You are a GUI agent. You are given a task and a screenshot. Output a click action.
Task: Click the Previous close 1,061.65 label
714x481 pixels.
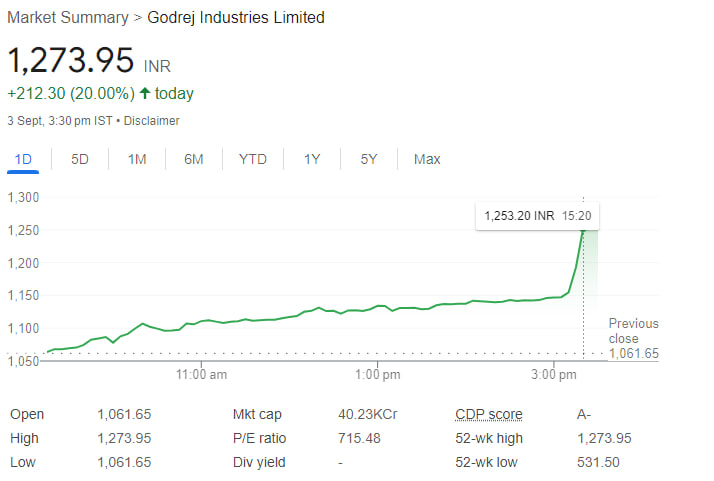[x=633, y=338]
